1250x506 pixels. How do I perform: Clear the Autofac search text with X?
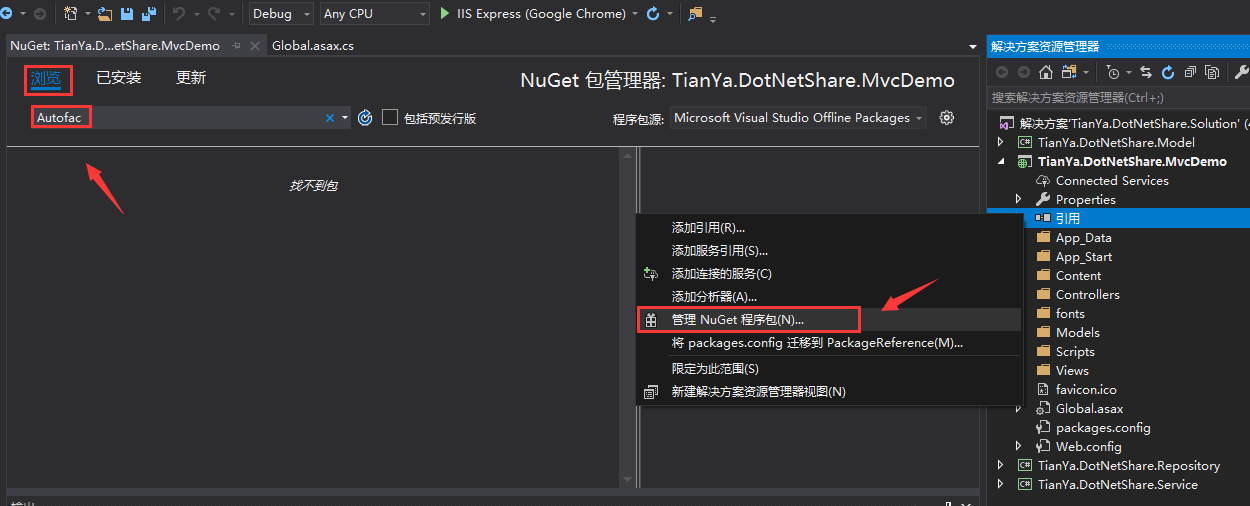[x=330, y=118]
